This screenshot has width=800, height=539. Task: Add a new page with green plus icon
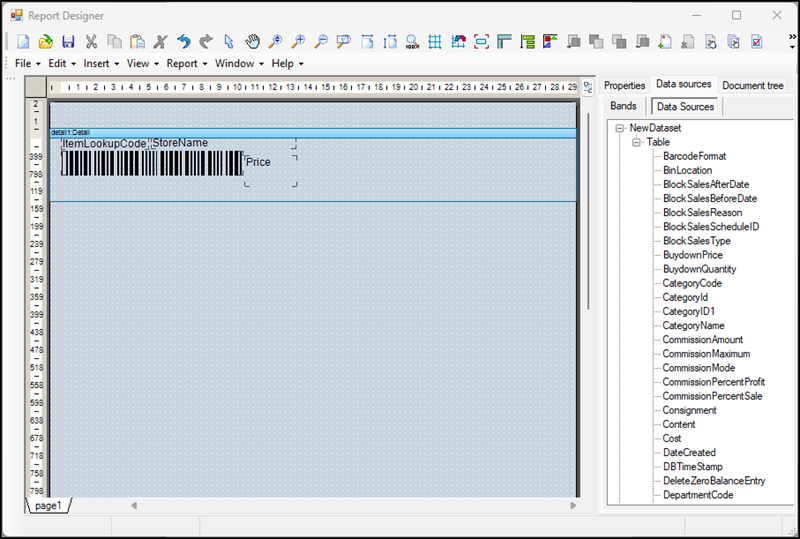[664, 41]
